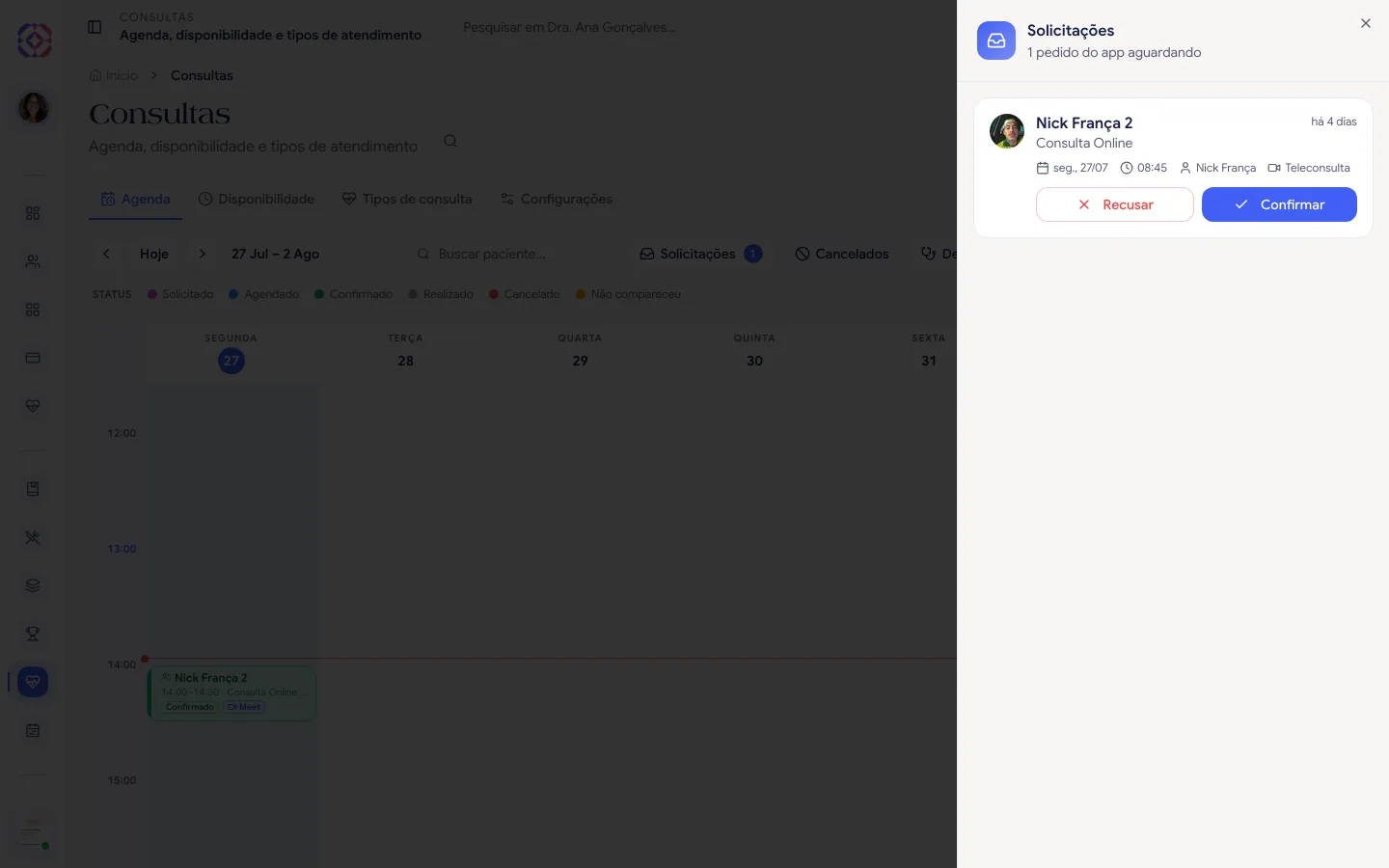Click the 08:45 time on the request card
Screen dimensions: 1389x868
(1143, 168)
